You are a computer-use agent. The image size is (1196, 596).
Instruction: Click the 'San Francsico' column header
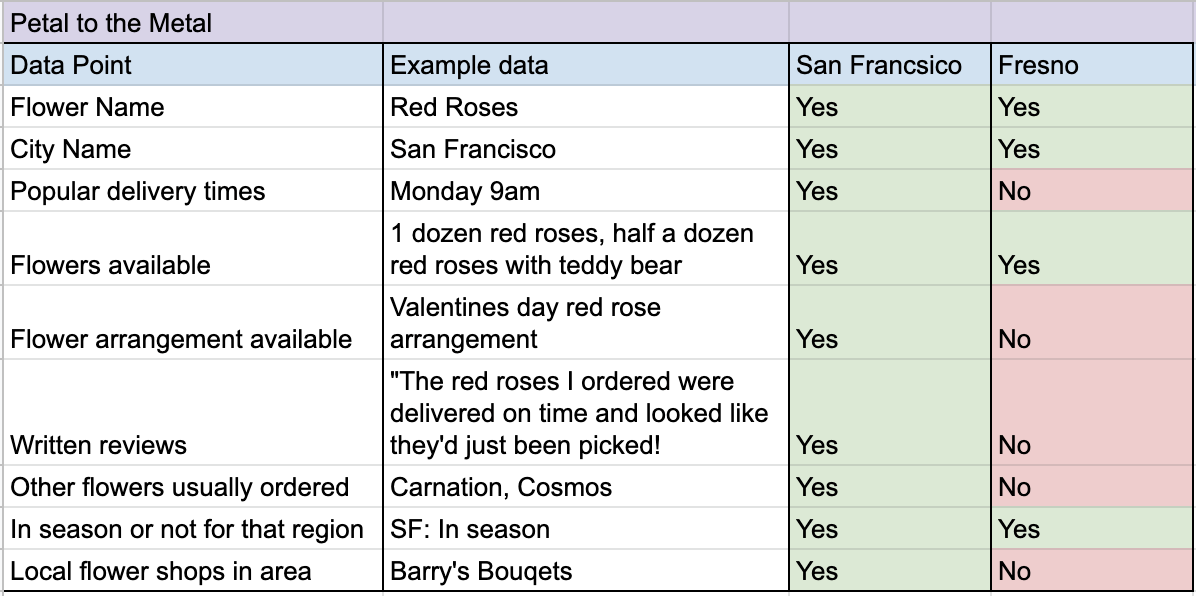click(x=890, y=65)
